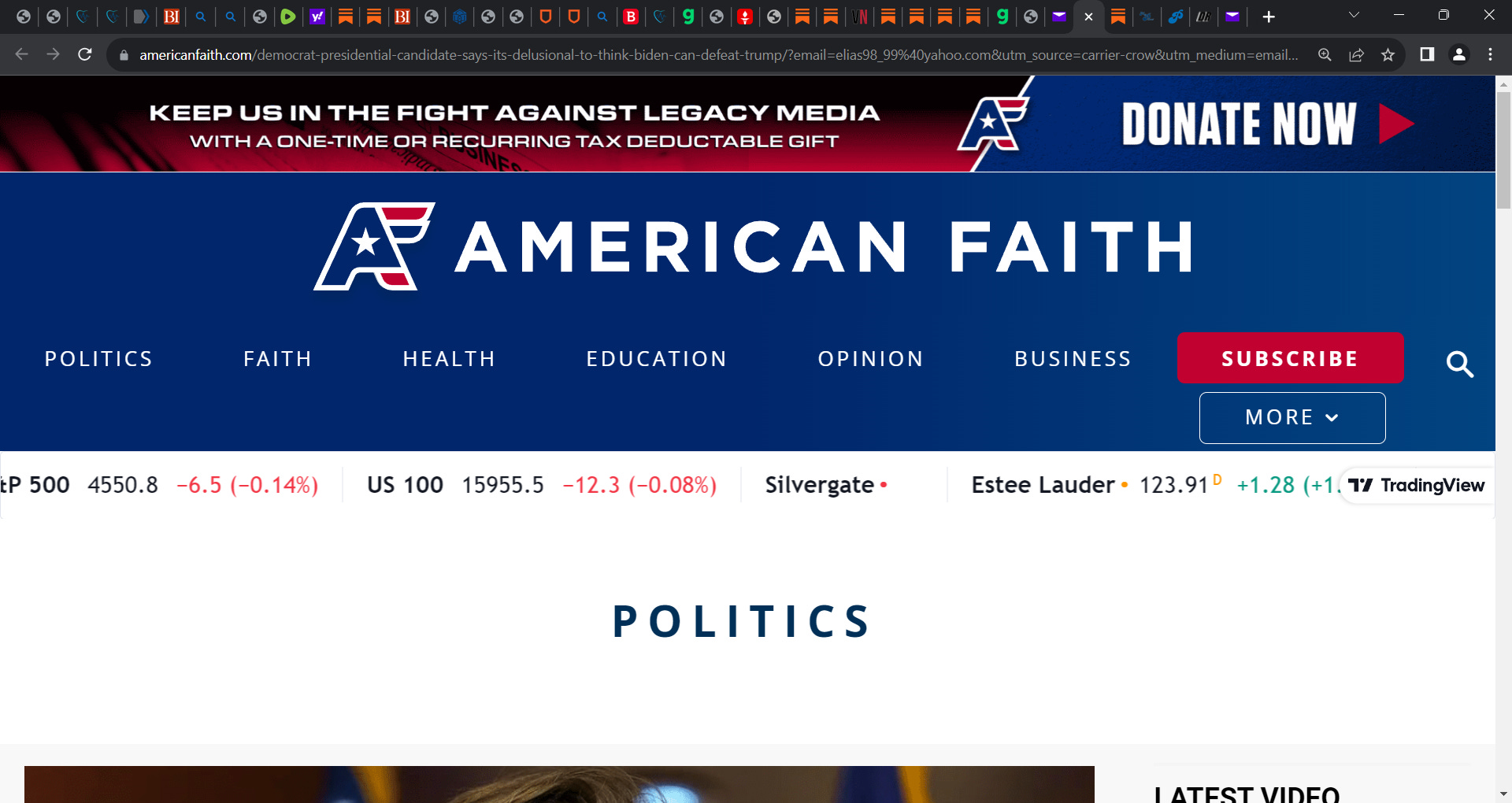Switch to the blue P icon tab
The height and width of the screenshot is (803, 1512).
coord(1175,17)
